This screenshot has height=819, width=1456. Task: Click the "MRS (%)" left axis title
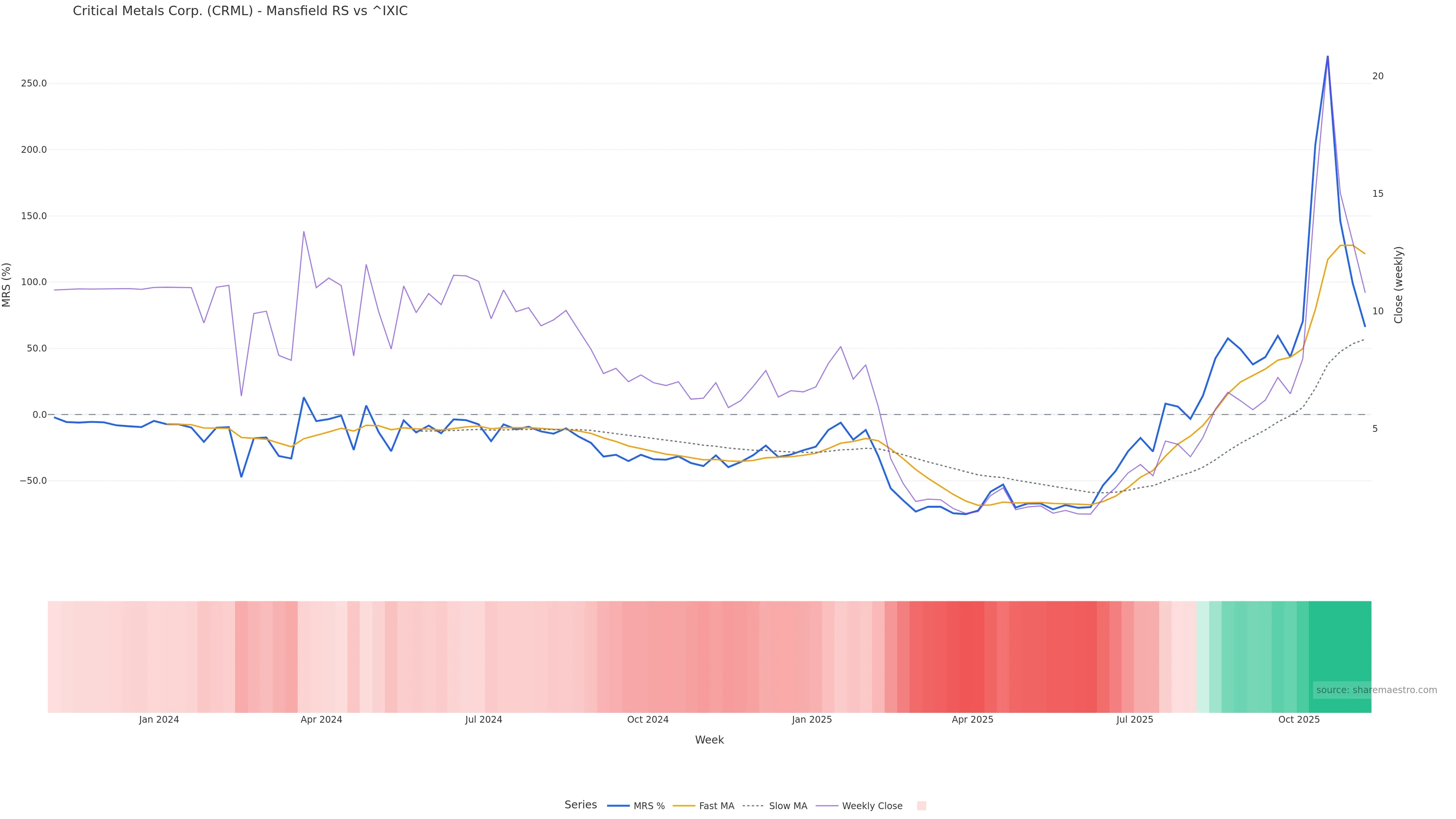point(7,285)
